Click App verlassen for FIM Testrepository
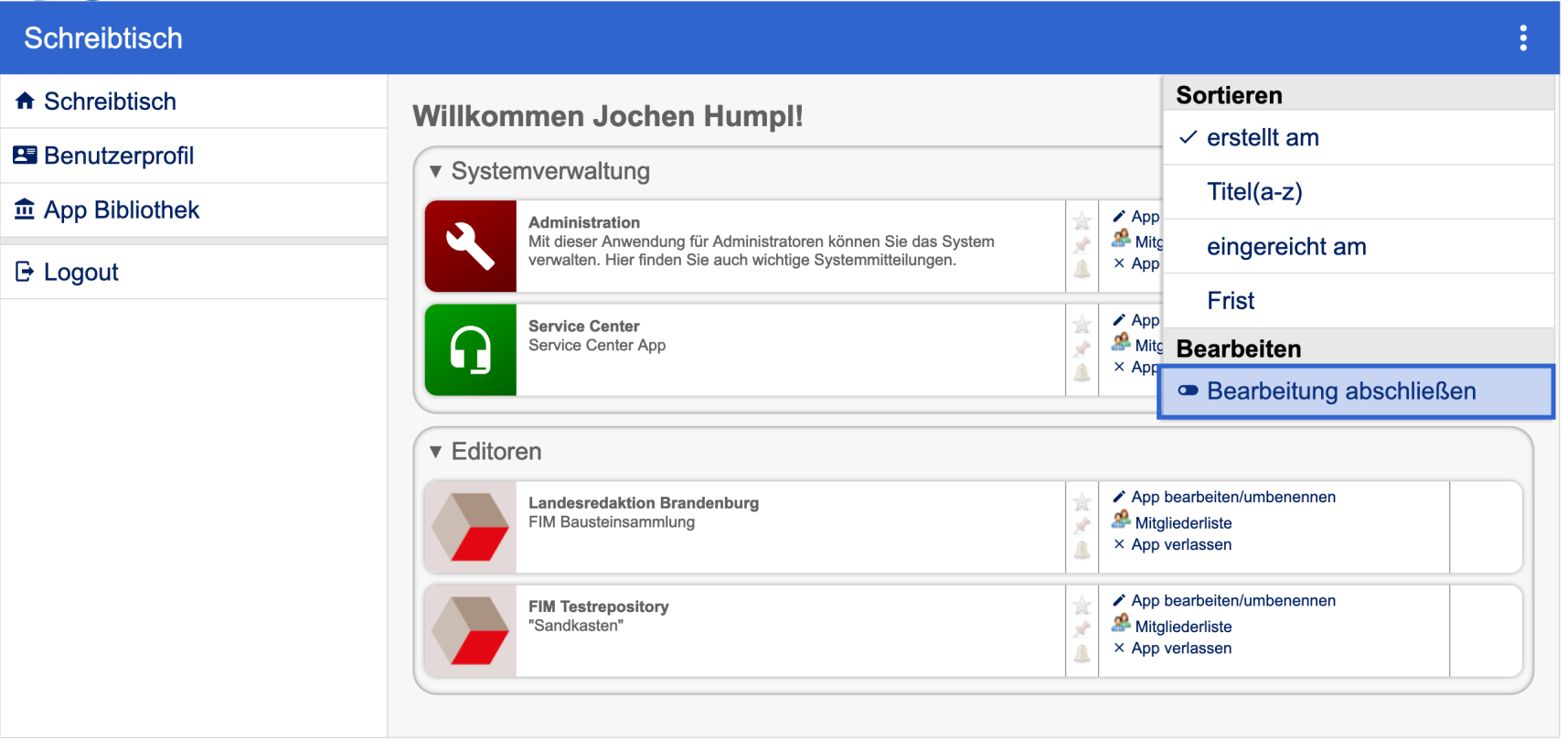Screen dimensions: 1568x751 1180,649
